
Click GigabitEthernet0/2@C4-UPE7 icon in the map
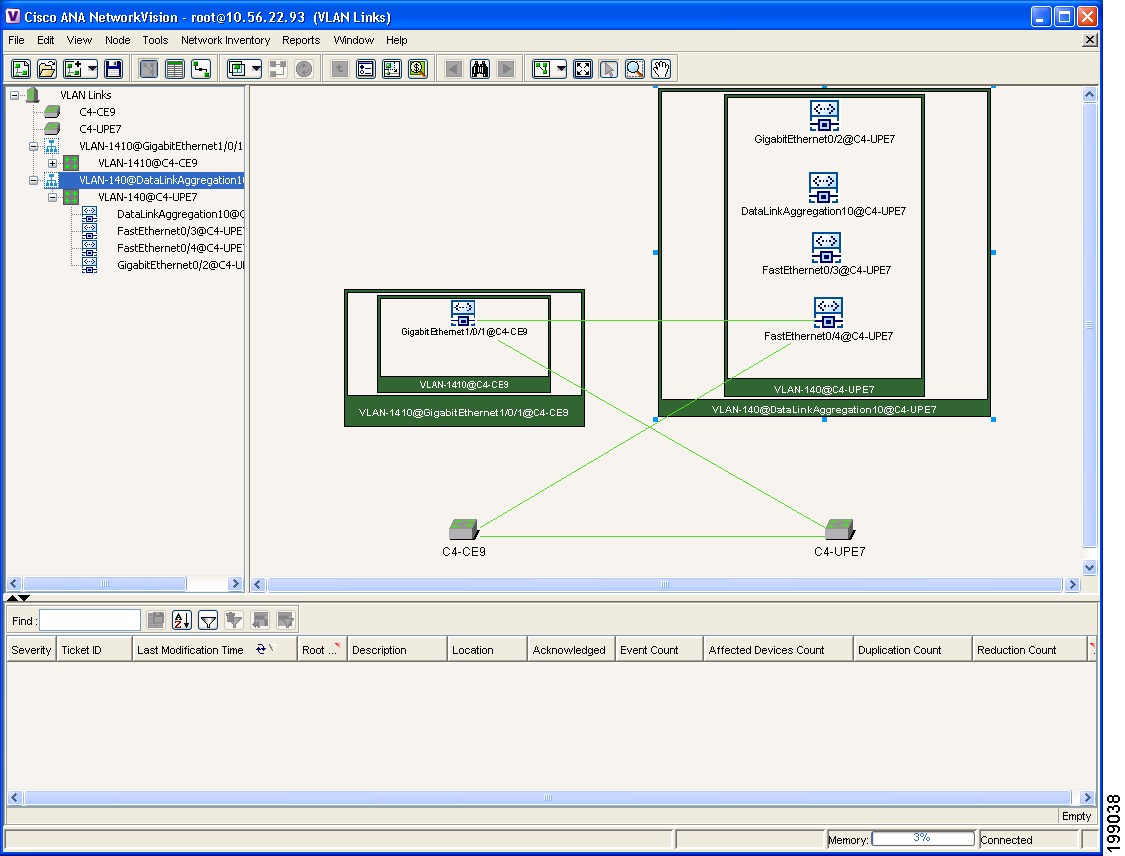pos(824,116)
